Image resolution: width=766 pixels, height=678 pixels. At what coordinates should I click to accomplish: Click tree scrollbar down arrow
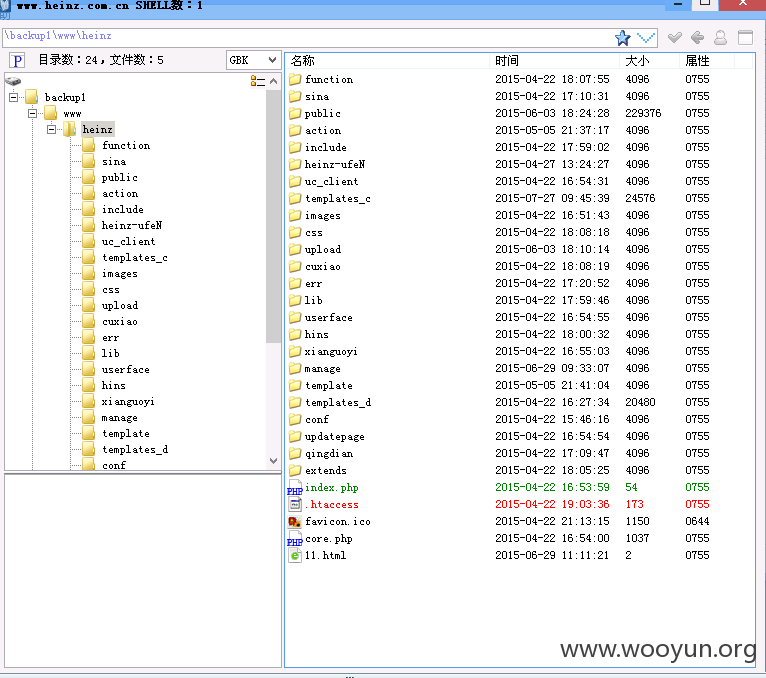(x=274, y=461)
